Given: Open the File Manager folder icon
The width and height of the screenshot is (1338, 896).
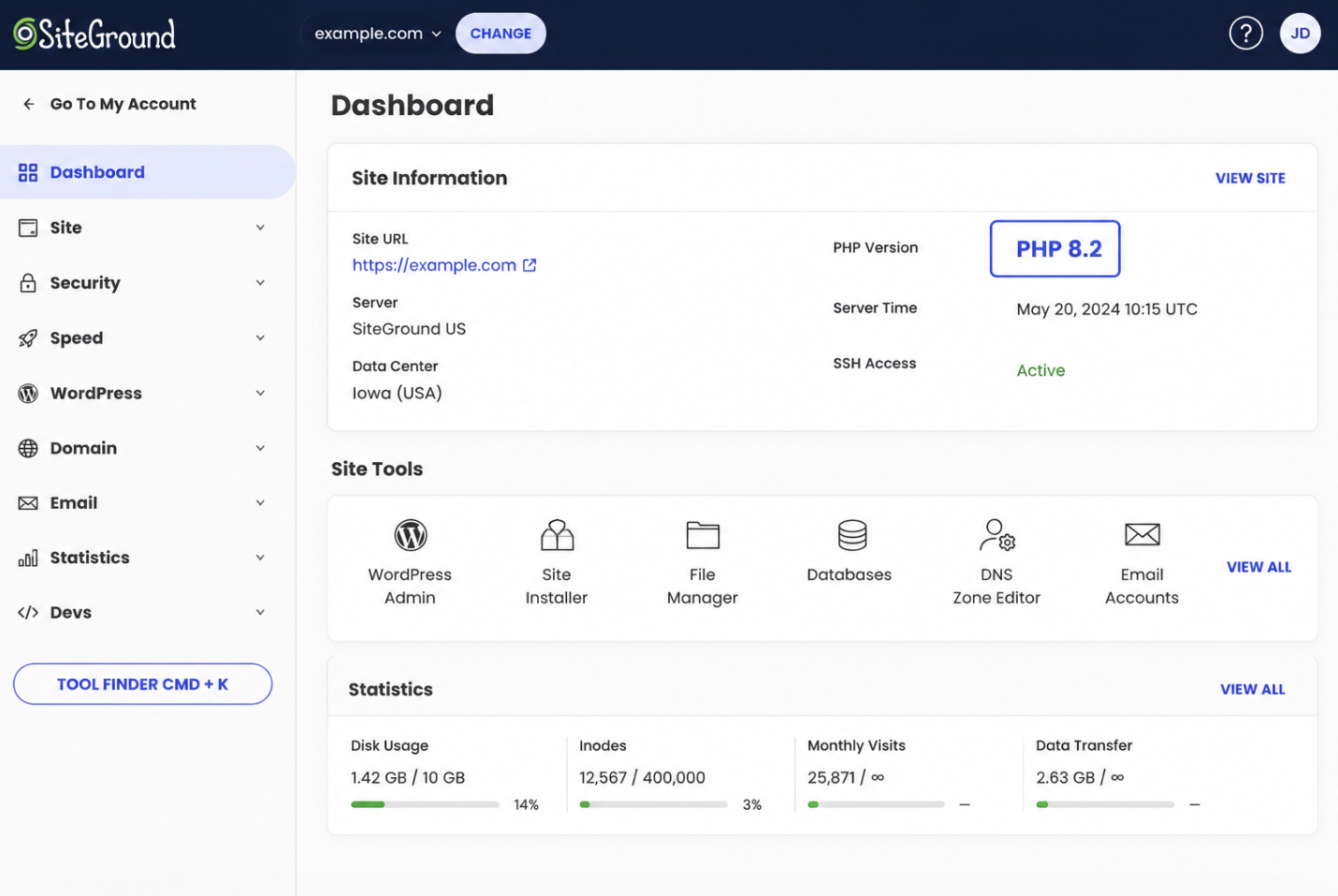Looking at the screenshot, I should click(703, 535).
